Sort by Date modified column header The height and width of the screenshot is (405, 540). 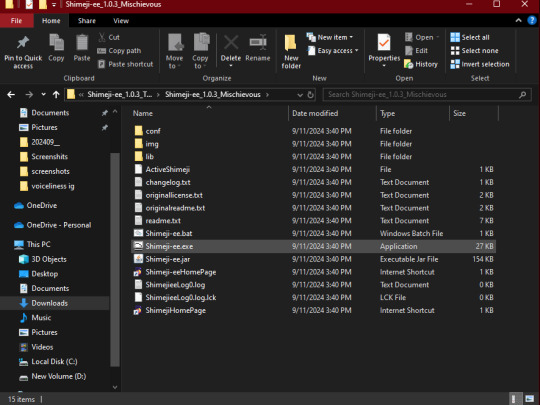point(332,113)
